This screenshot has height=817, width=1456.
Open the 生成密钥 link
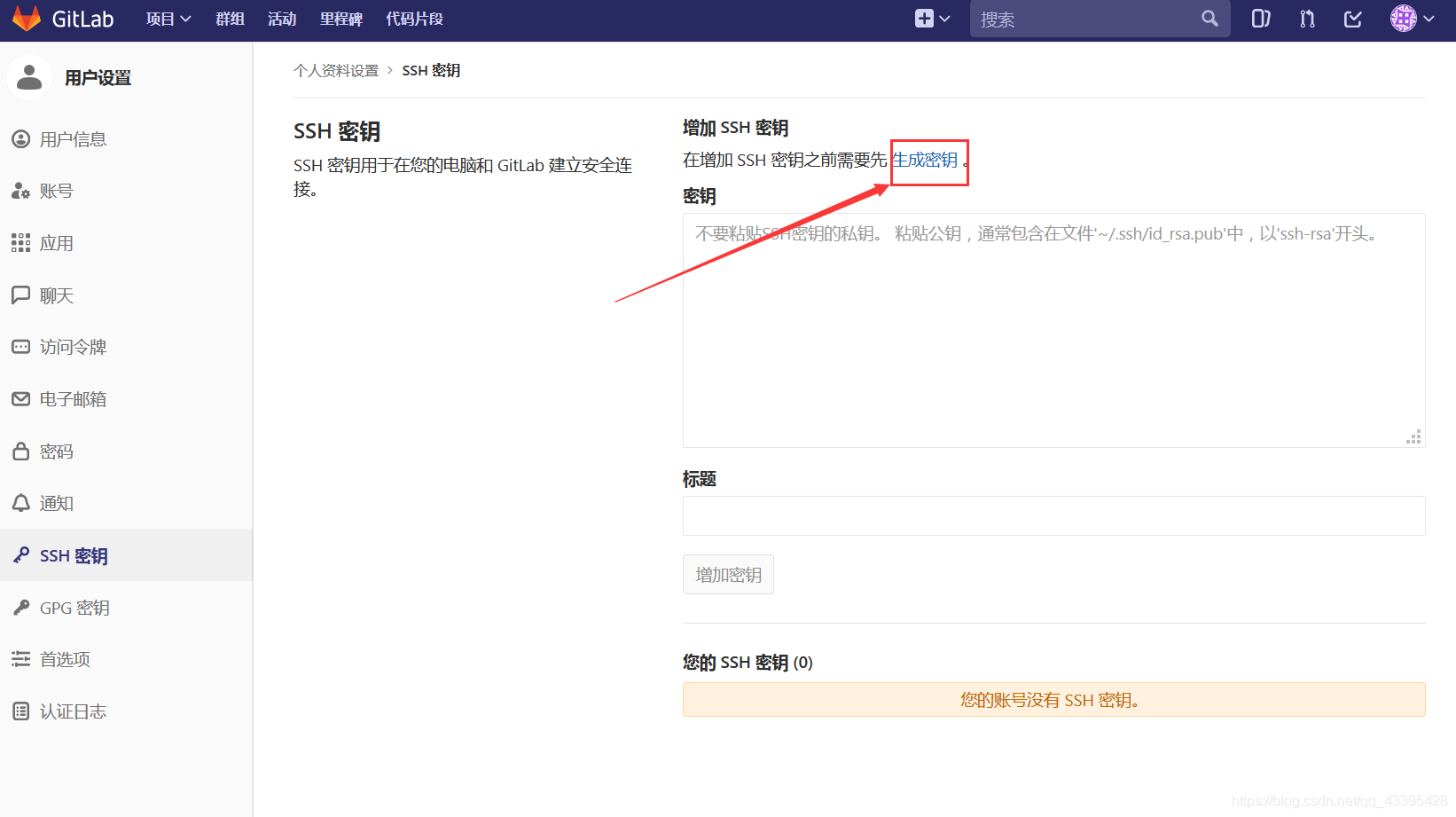(x=925, y=160)
